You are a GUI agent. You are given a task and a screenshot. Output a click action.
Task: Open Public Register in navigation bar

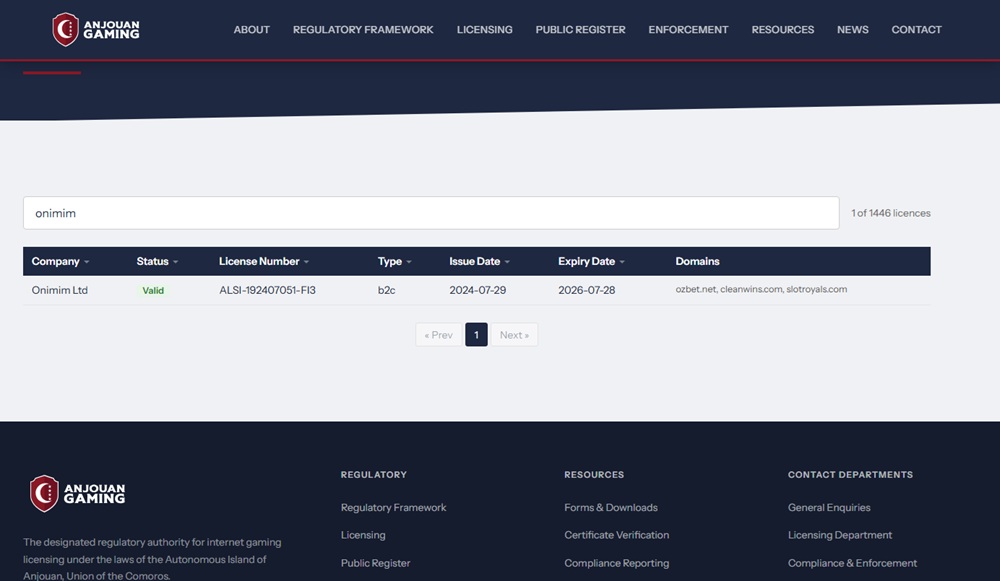pos(580,29)
